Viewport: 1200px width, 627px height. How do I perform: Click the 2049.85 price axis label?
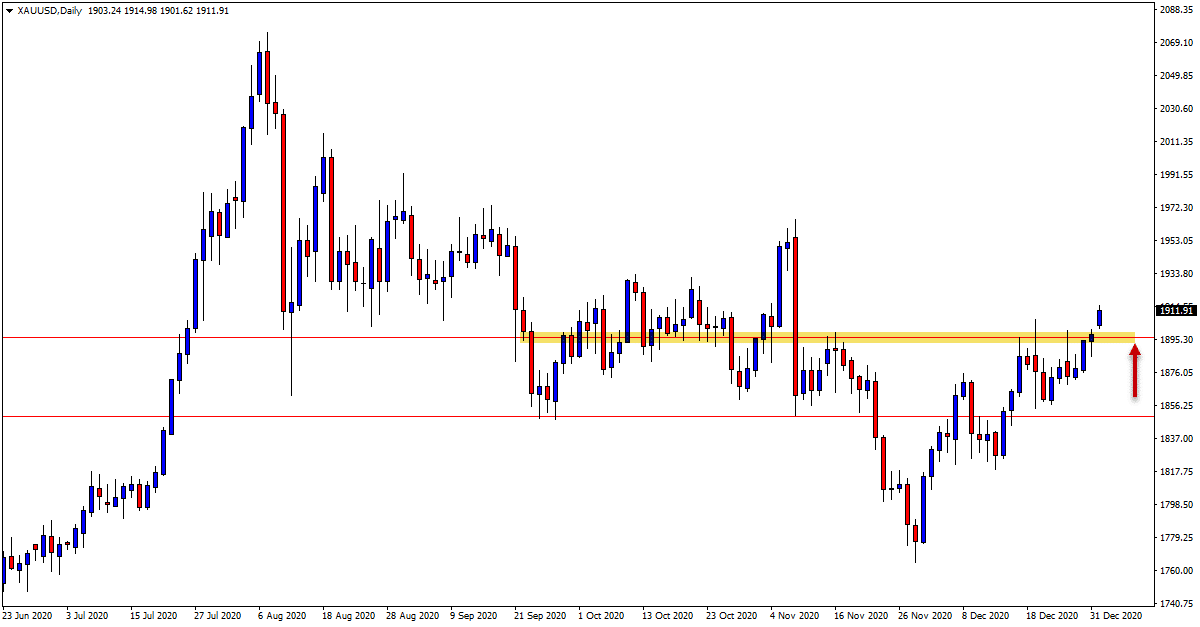pos(1176,76)
